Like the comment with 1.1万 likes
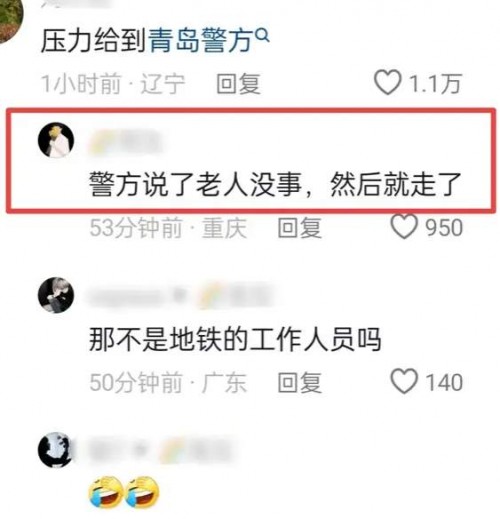The width and height of the screenshot is (500, 519). [388, 82]
